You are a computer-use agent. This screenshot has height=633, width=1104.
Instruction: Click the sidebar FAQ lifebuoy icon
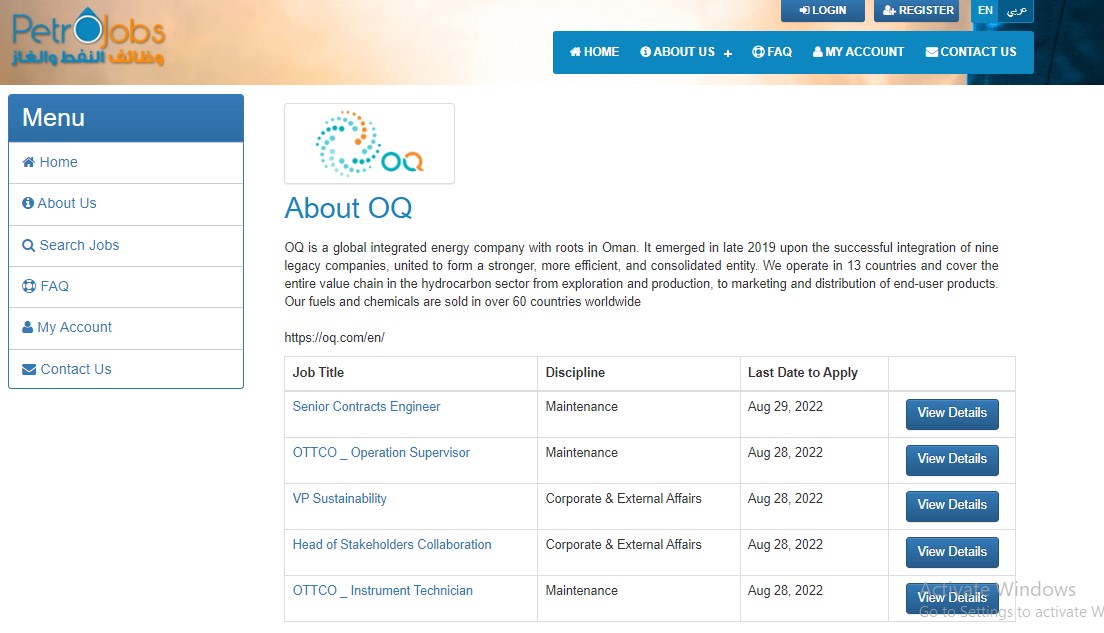[29, 286]
